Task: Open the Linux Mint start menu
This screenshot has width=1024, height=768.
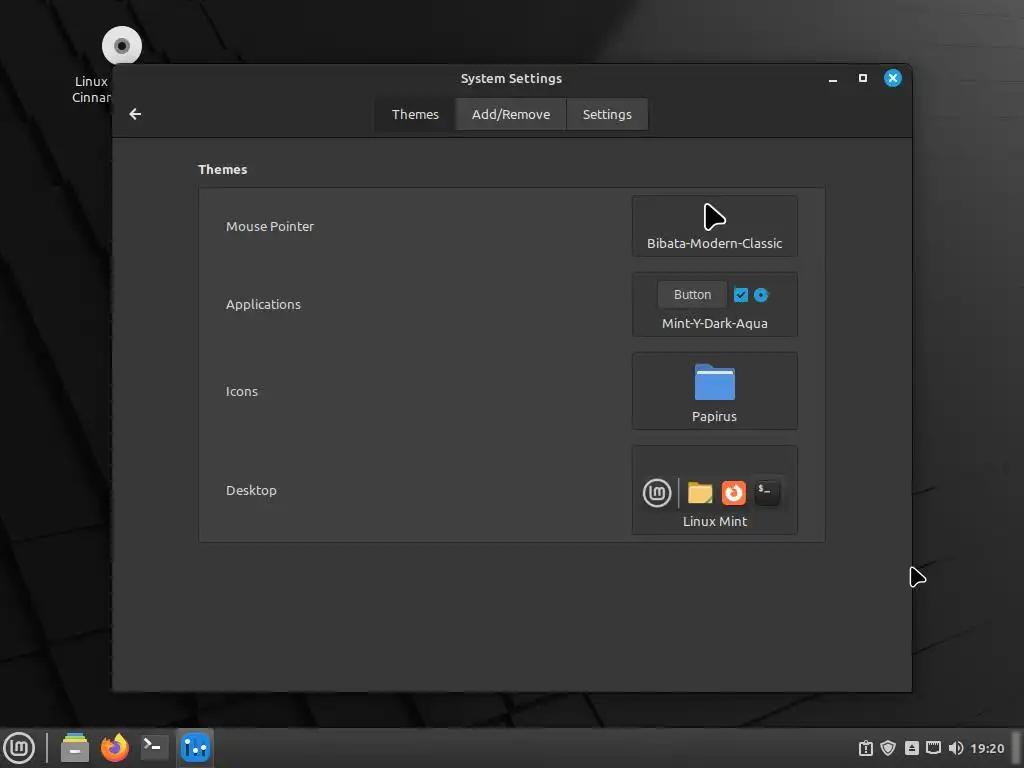Action: pyautogui.click(x=19, y=748)
